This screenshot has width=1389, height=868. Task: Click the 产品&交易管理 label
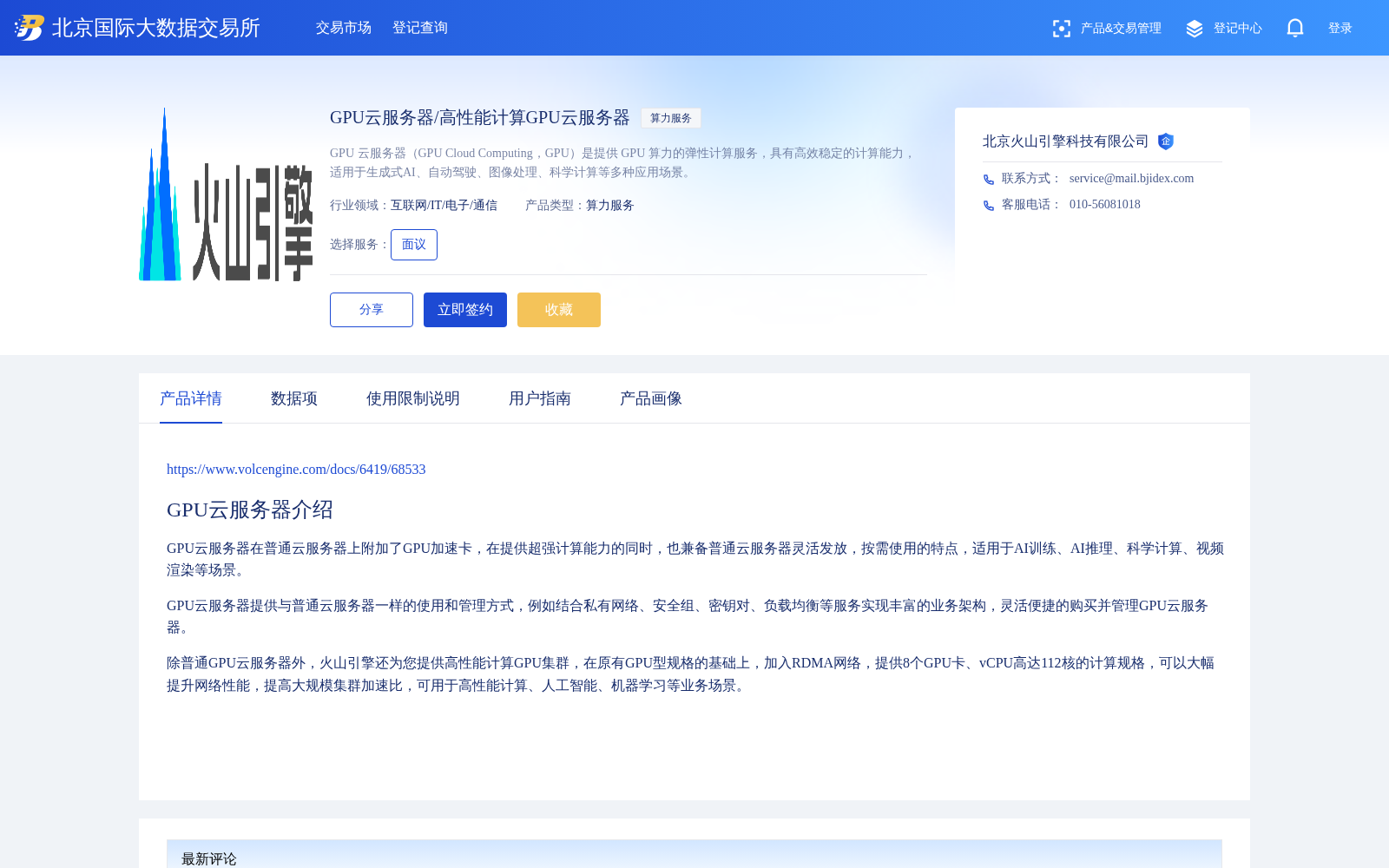click(1121, 29)
